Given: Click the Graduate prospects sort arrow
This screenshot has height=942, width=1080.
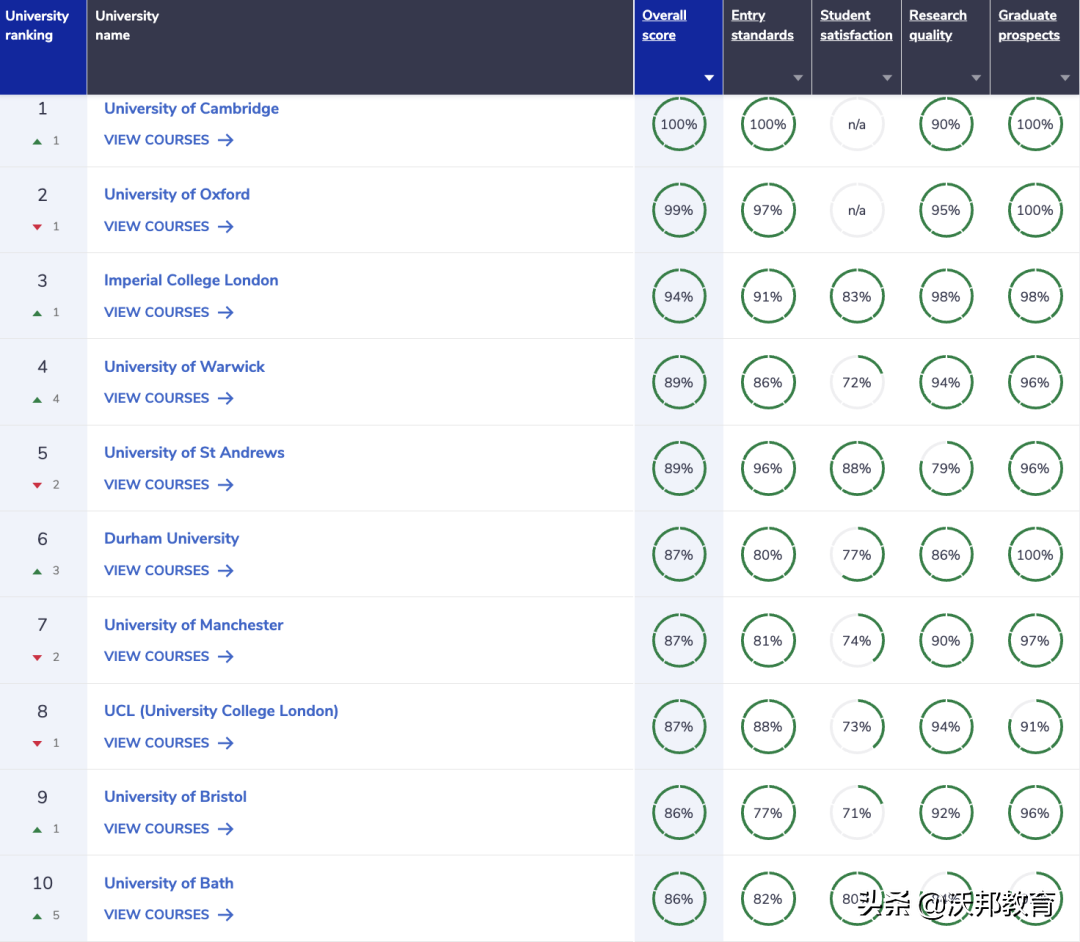Looking at the screenshot, I should point(1065,78).
